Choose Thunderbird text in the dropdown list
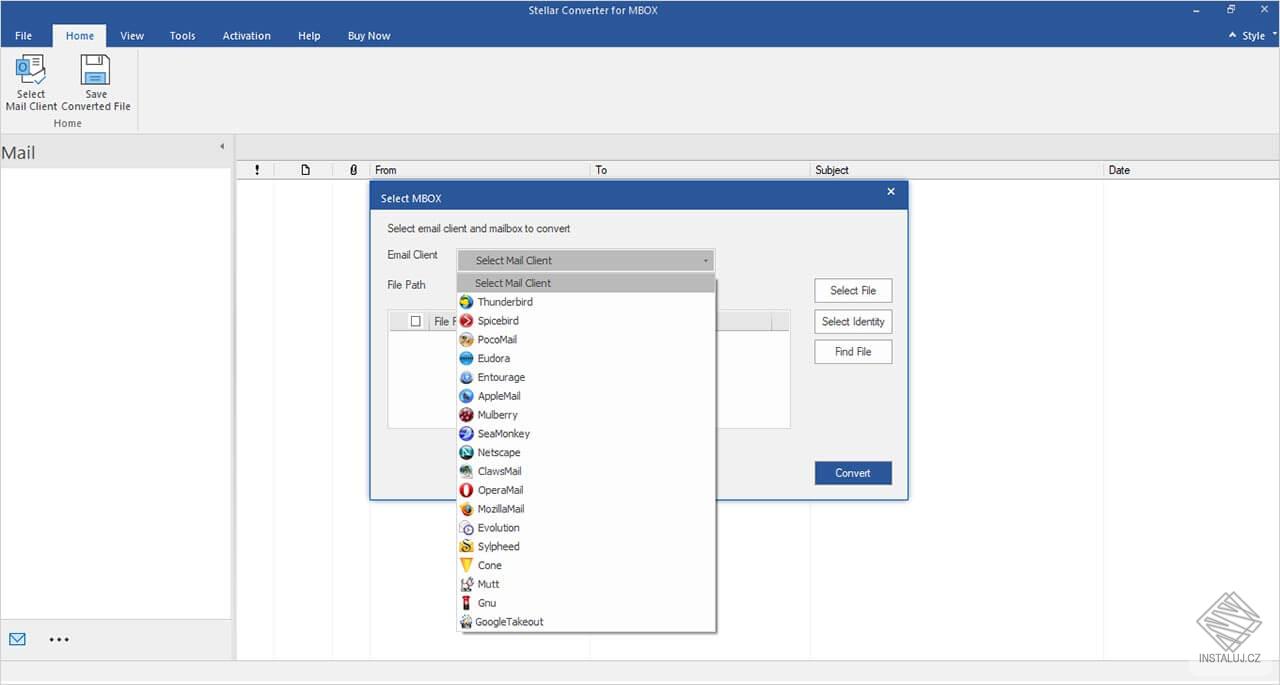1280x685 pixels. [x=505, y=302]
